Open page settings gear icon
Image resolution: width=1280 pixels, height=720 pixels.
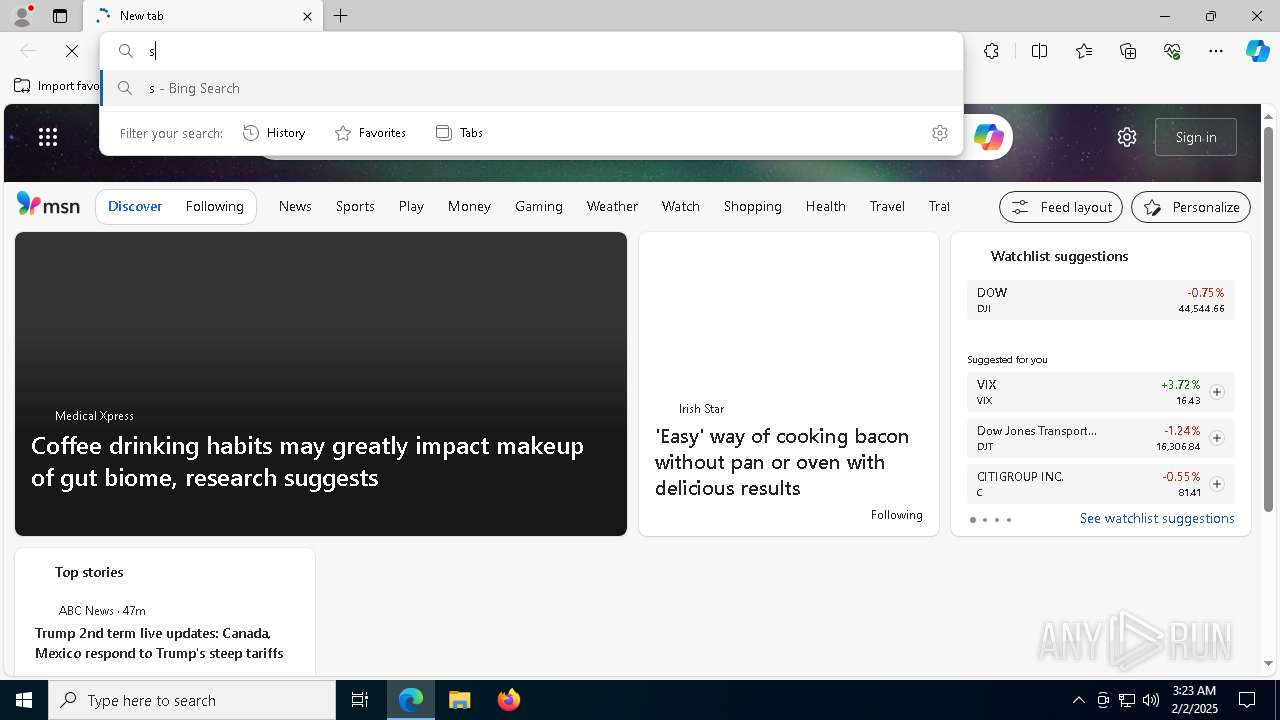point(1127,137)
